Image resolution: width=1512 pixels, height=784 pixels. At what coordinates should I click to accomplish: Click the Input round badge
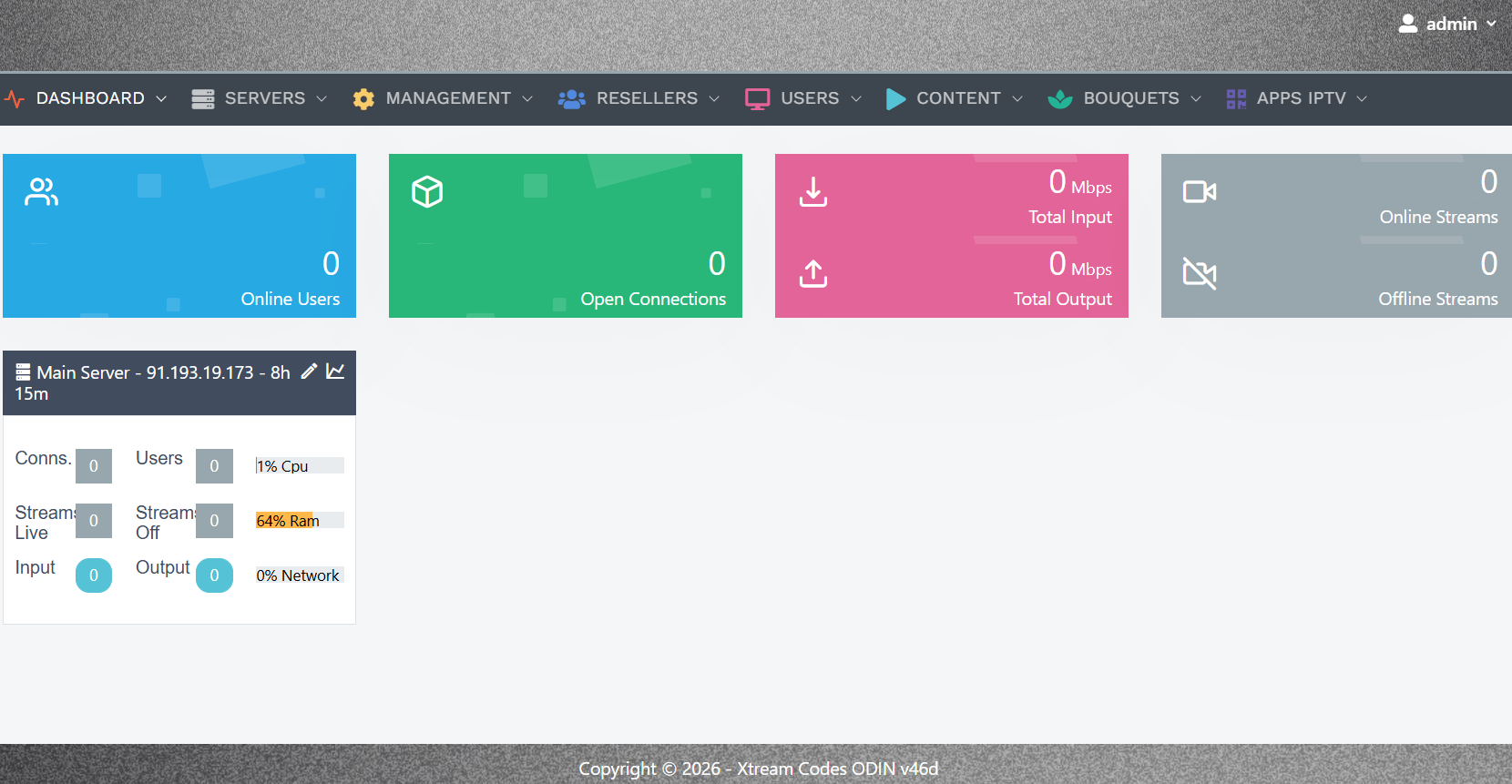point(94,575)
